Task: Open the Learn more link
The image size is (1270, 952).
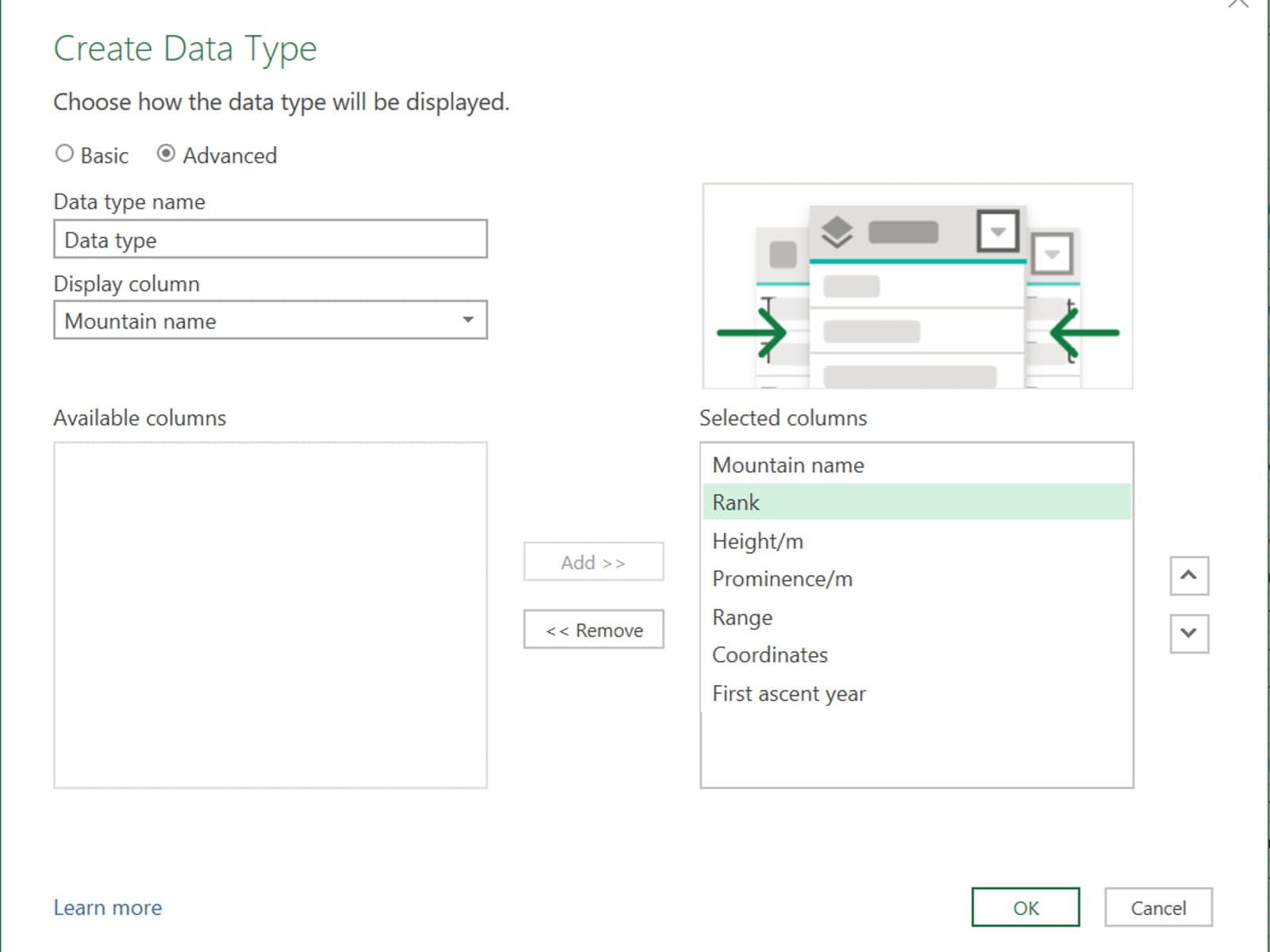Action: tap(107, 908)
